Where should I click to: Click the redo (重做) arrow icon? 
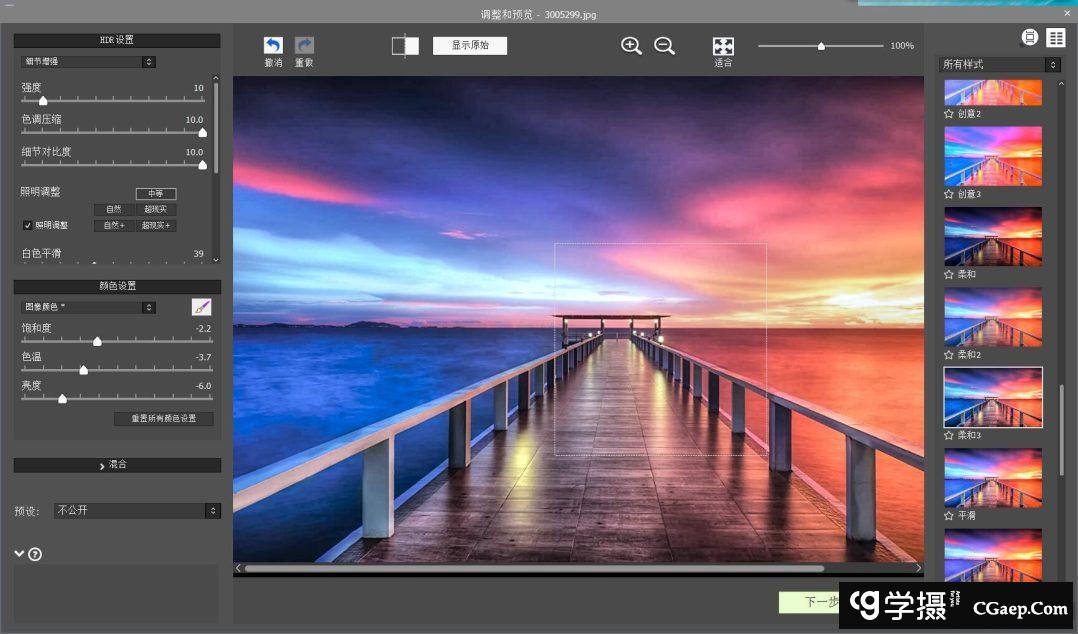pos(304,46)
